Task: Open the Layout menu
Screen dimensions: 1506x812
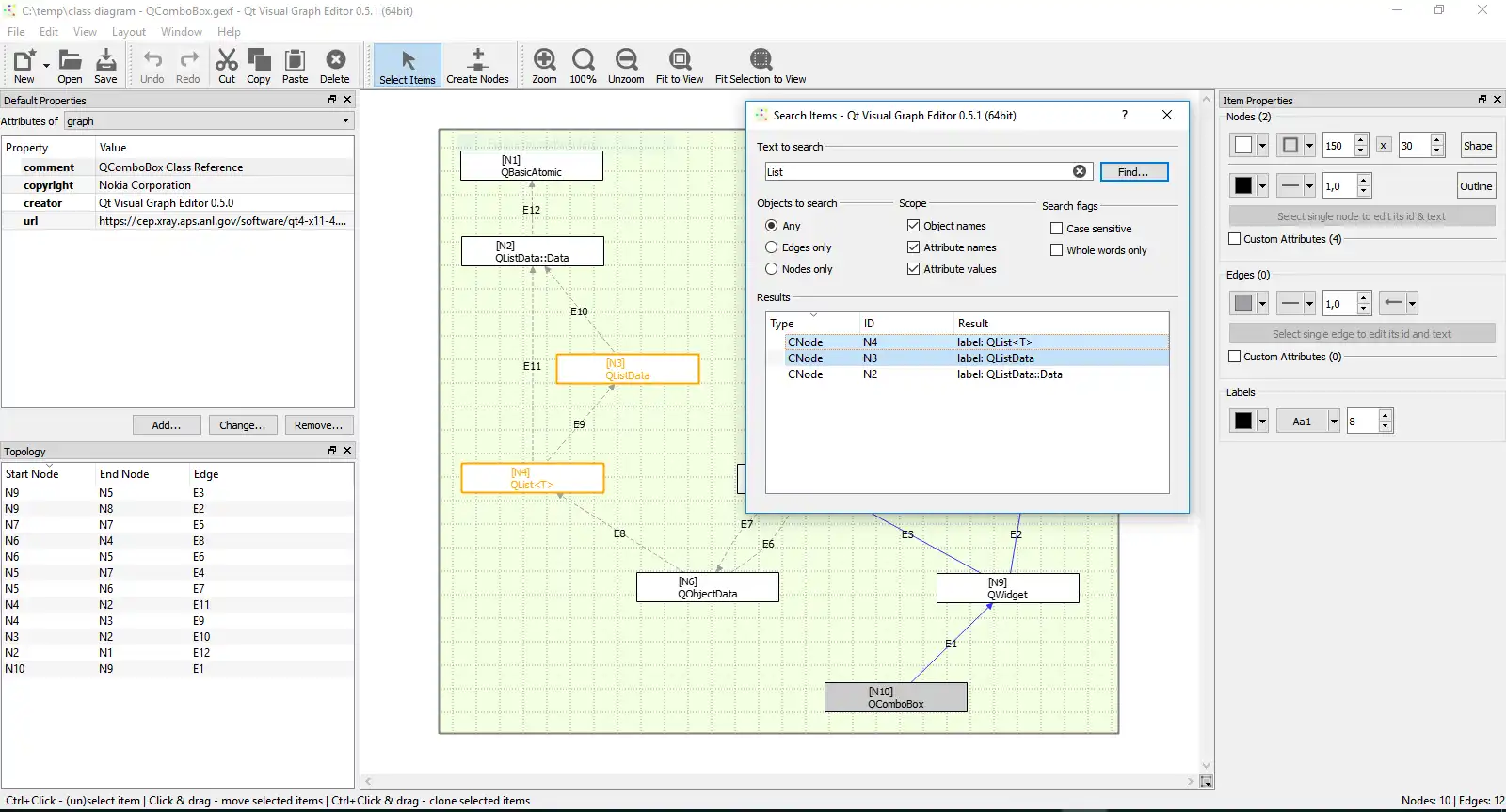Action: click(x=129, y=32)
